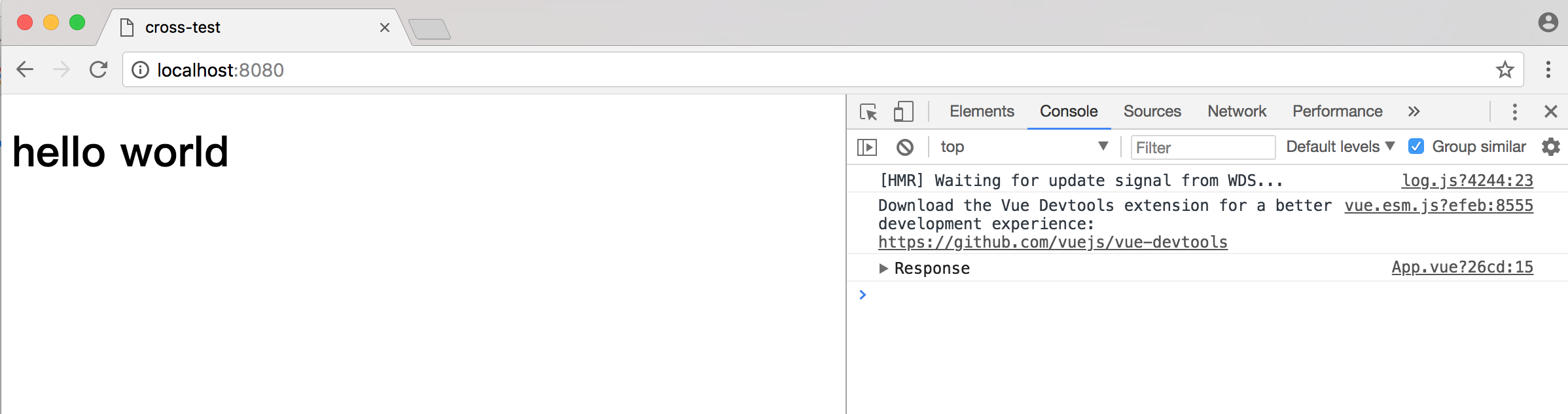This screenshot has width=1568, height=414.
Task: Switch to the Network tab
Action: pyautogui.click(x=1237, y=112)
